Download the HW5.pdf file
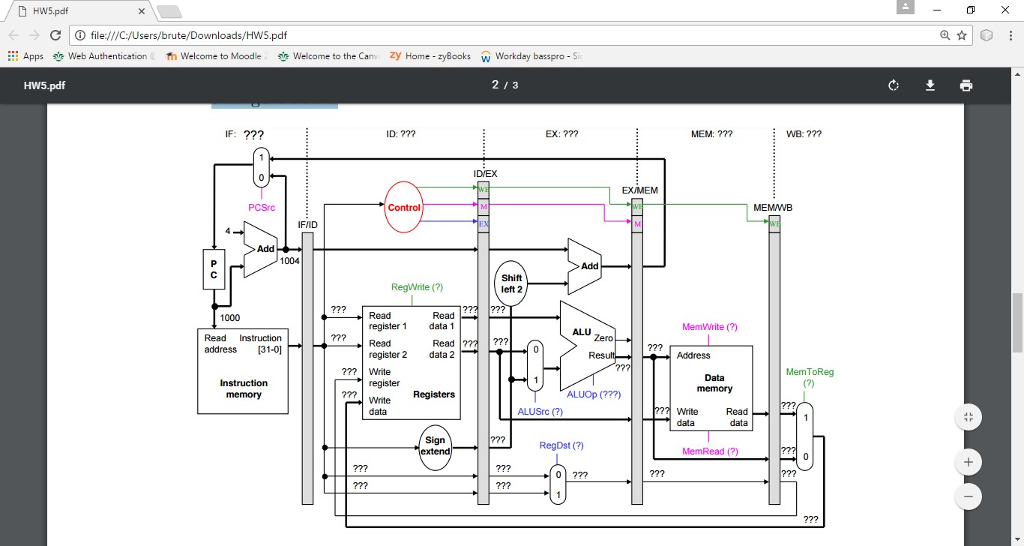 [930, 86]
